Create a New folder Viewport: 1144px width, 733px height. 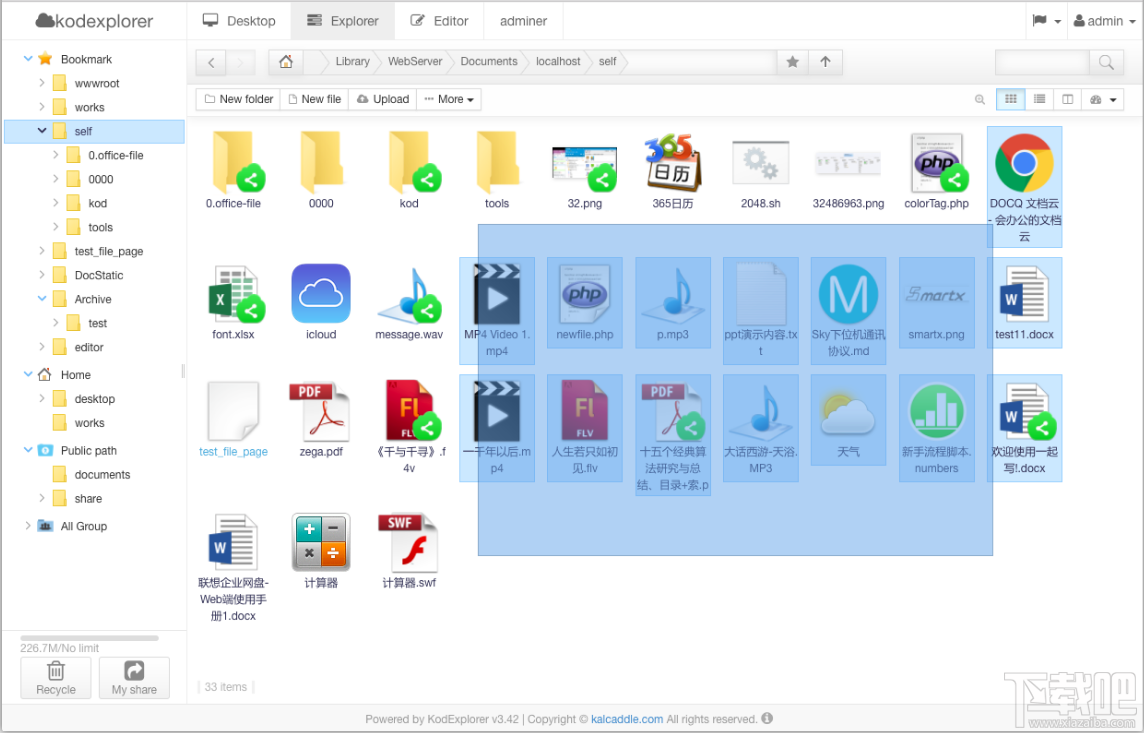239,99
